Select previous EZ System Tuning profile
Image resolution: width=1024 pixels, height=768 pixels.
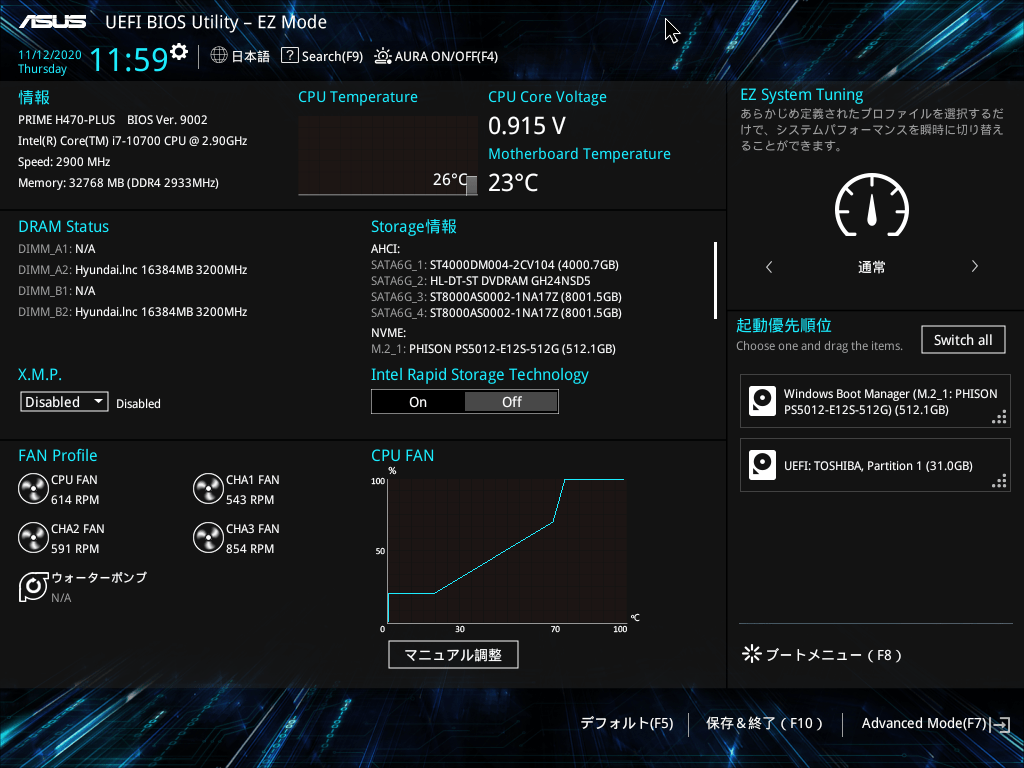point(769,266)
